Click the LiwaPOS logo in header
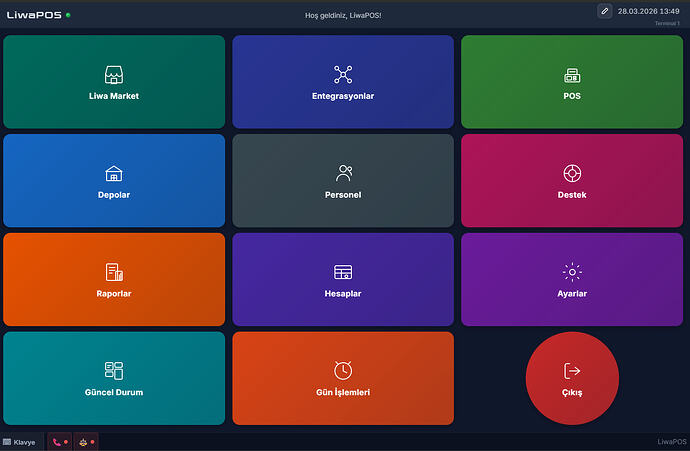690x451 pixels. (34, 15)
